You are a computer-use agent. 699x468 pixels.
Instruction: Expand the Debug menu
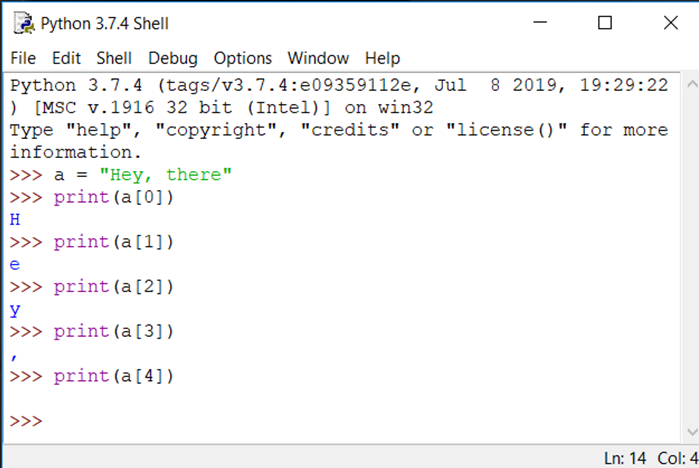(x=173, y=58)
